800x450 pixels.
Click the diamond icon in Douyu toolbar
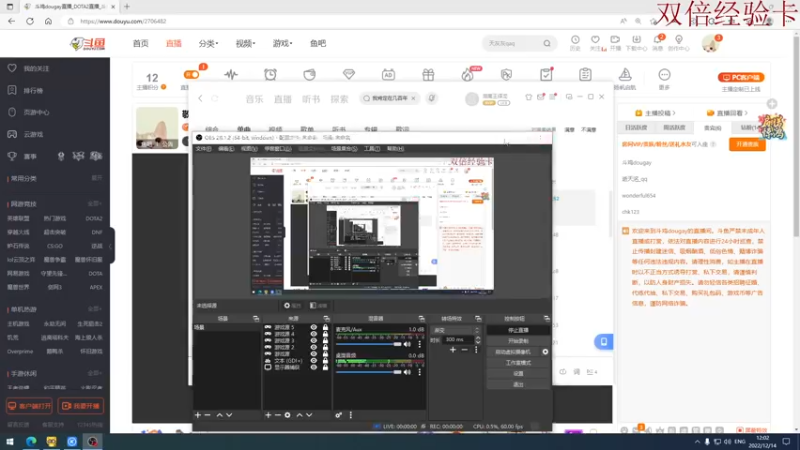(349, 75)
